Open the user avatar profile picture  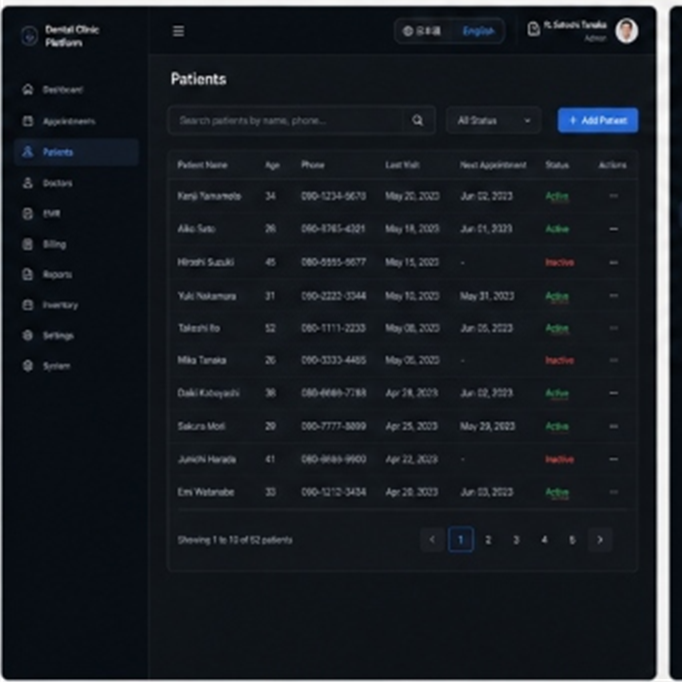[x=626, y=31]
